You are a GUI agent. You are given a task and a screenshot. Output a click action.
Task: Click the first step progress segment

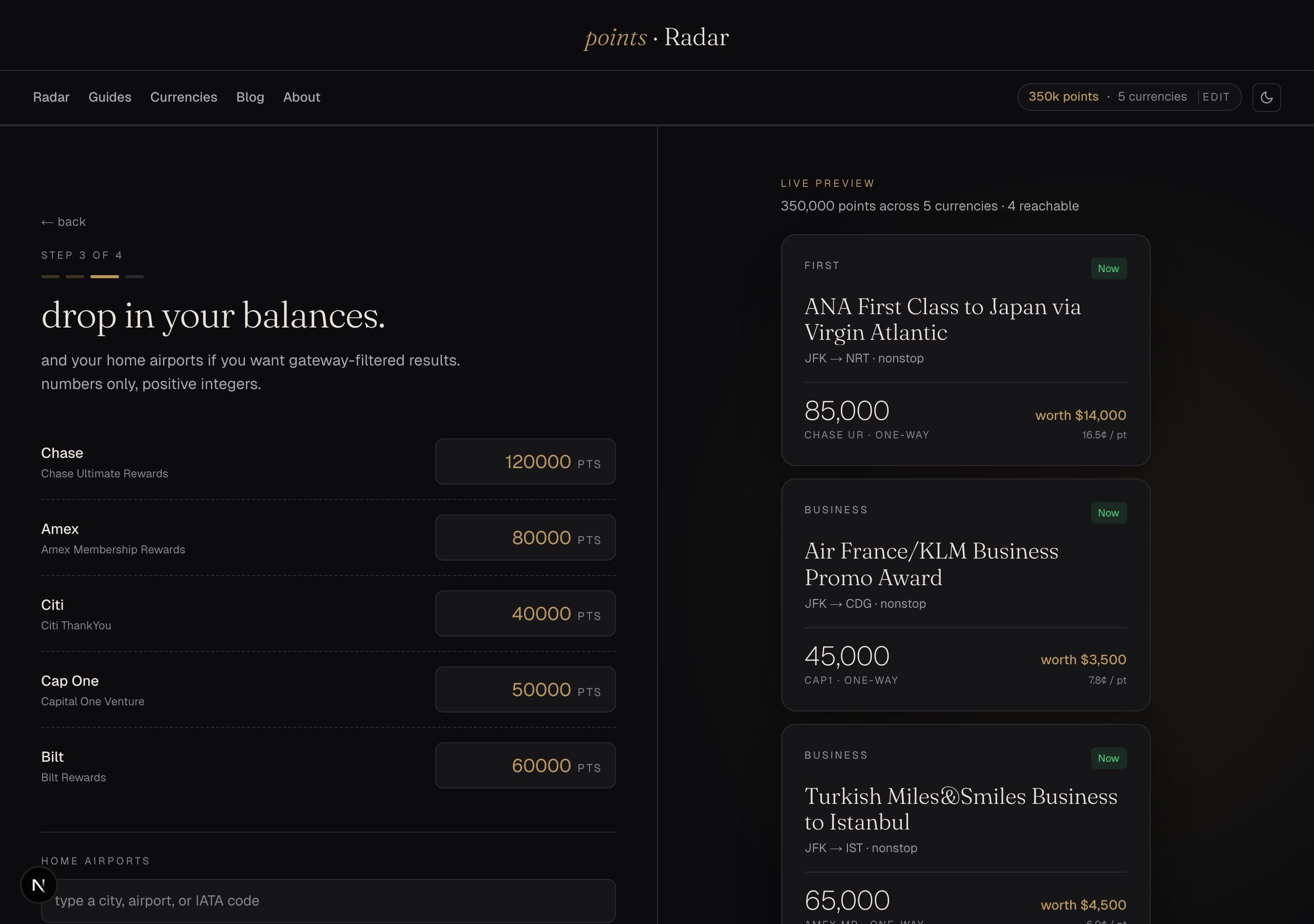pos(50,277)
